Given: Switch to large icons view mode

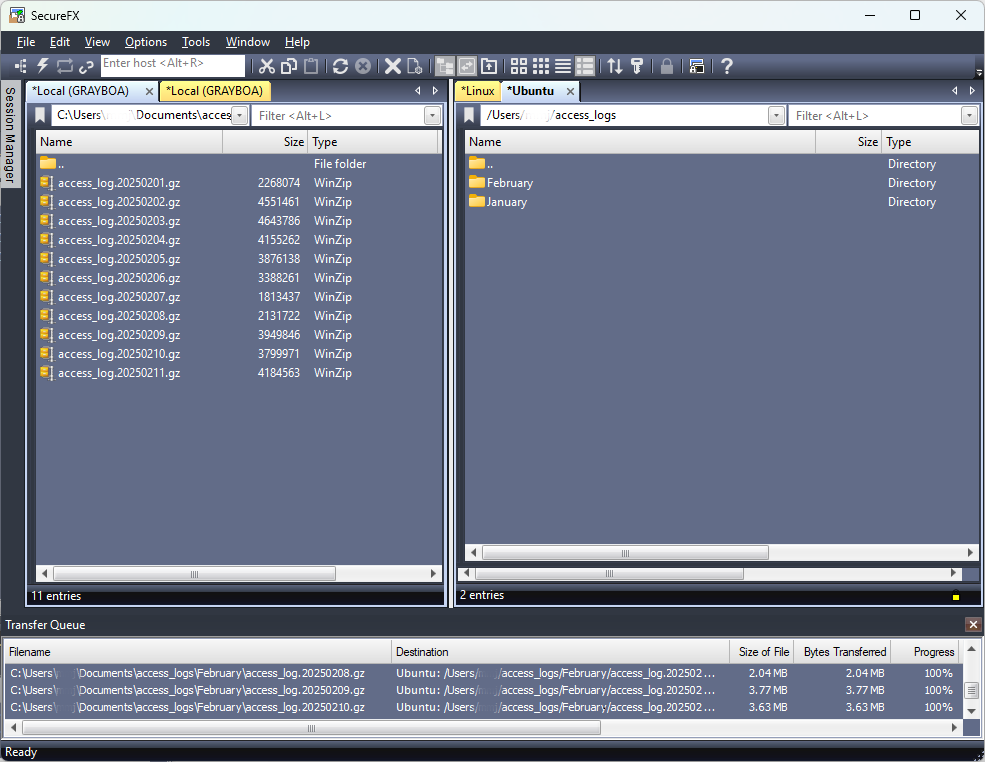Looking at the screenshot, I should coord(519,66).
